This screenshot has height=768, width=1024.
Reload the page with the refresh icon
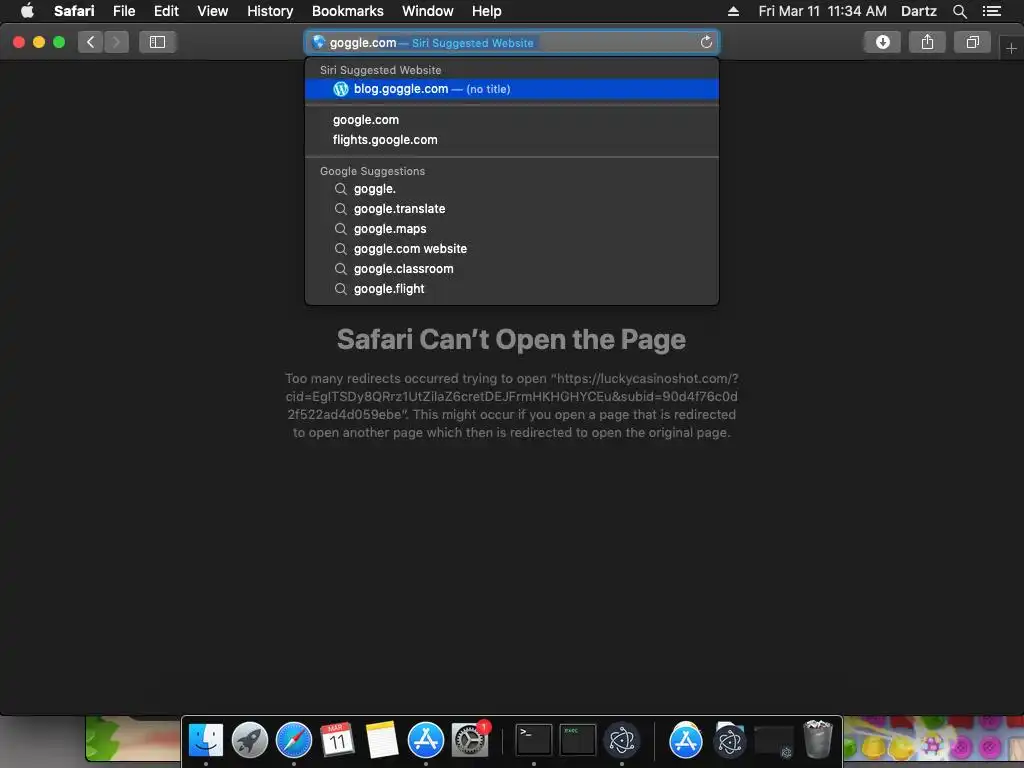[706, 42]
